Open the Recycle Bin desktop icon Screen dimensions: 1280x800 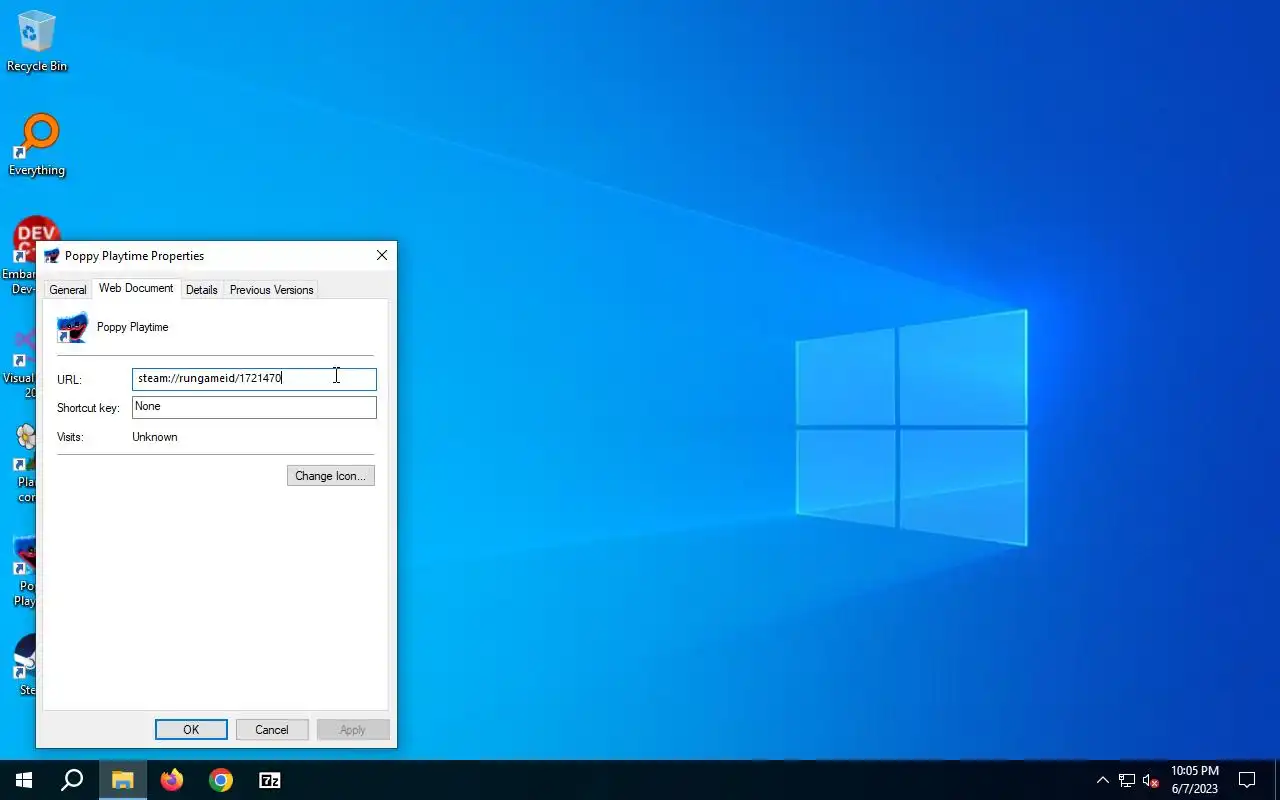[x=37, y=42]
